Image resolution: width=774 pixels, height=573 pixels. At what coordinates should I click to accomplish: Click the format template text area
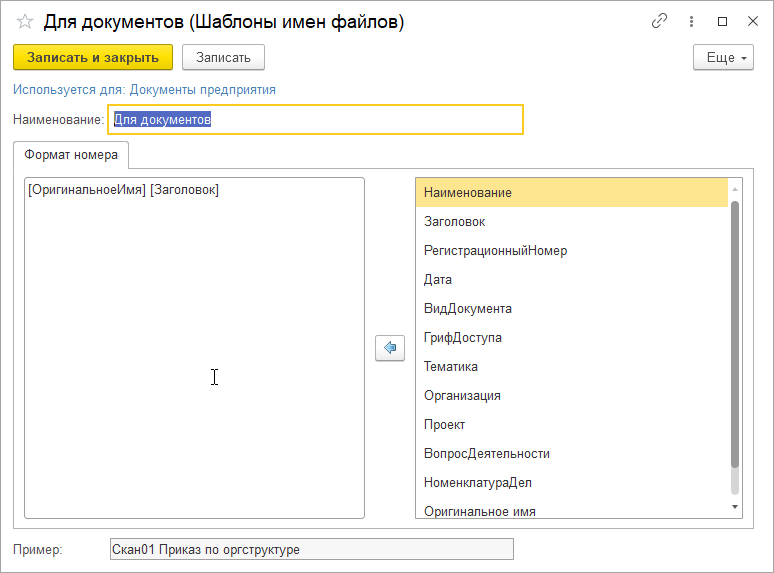pyautogui.click(x=194, y=348)
